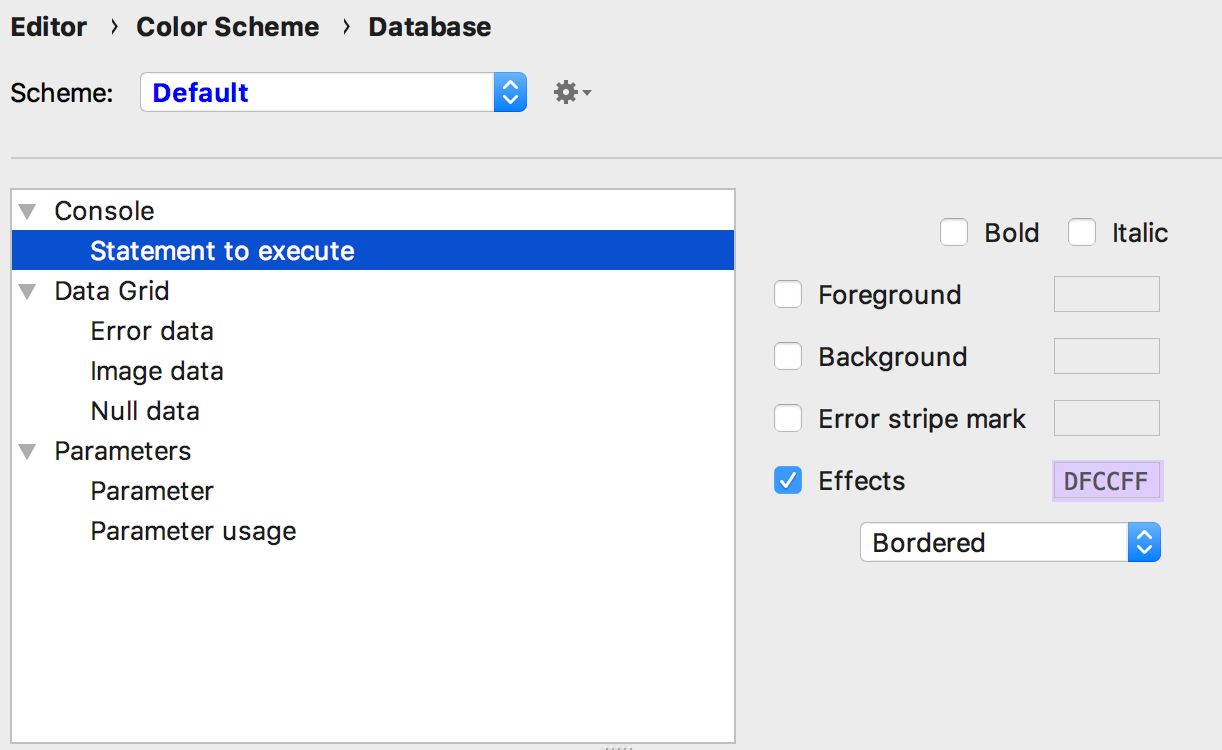Select the Image data item

[157, 371]
